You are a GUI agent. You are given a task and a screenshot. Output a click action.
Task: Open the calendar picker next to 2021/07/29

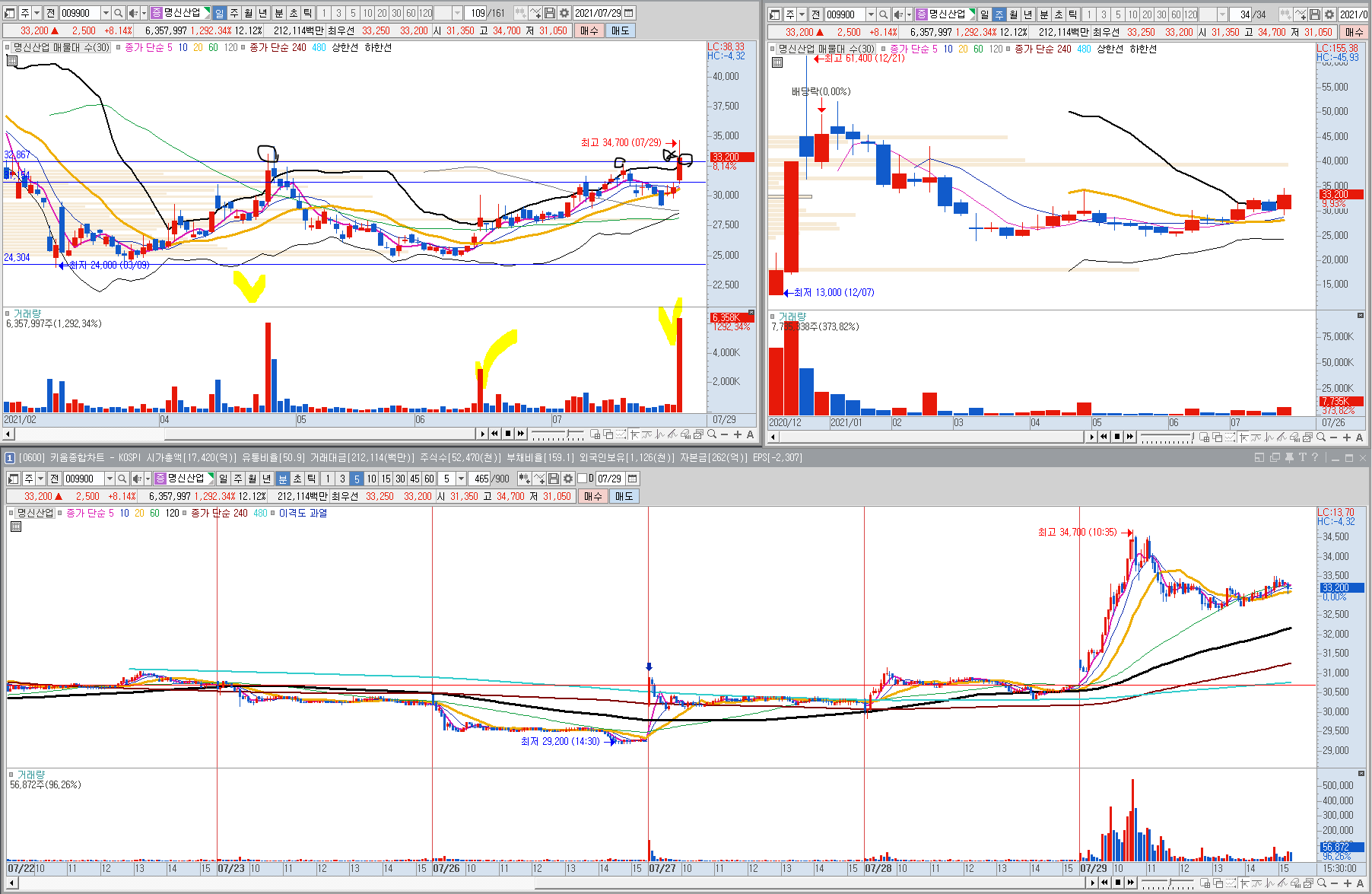click(629, 13)
